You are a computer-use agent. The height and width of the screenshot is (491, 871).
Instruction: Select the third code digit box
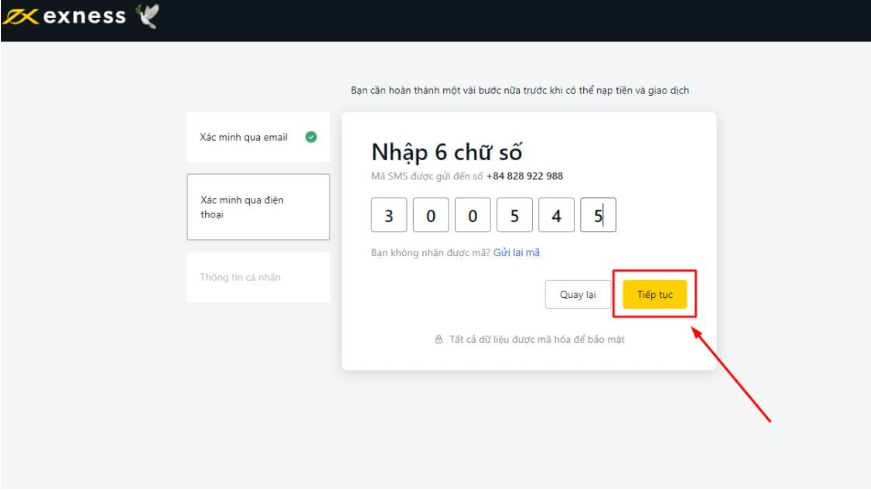point(472,215)
